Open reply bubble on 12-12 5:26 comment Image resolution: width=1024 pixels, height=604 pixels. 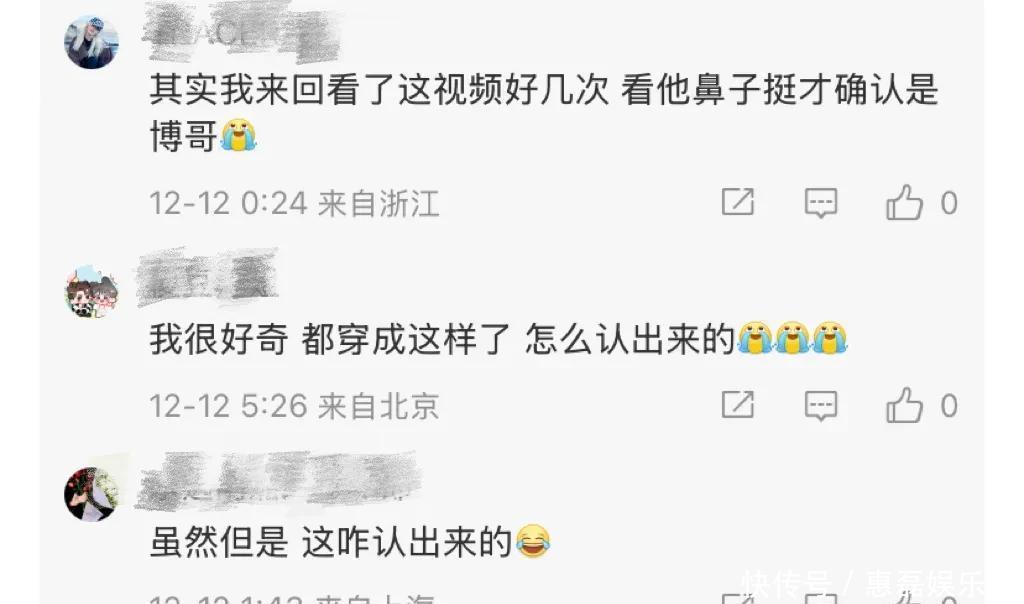[821, 405]
